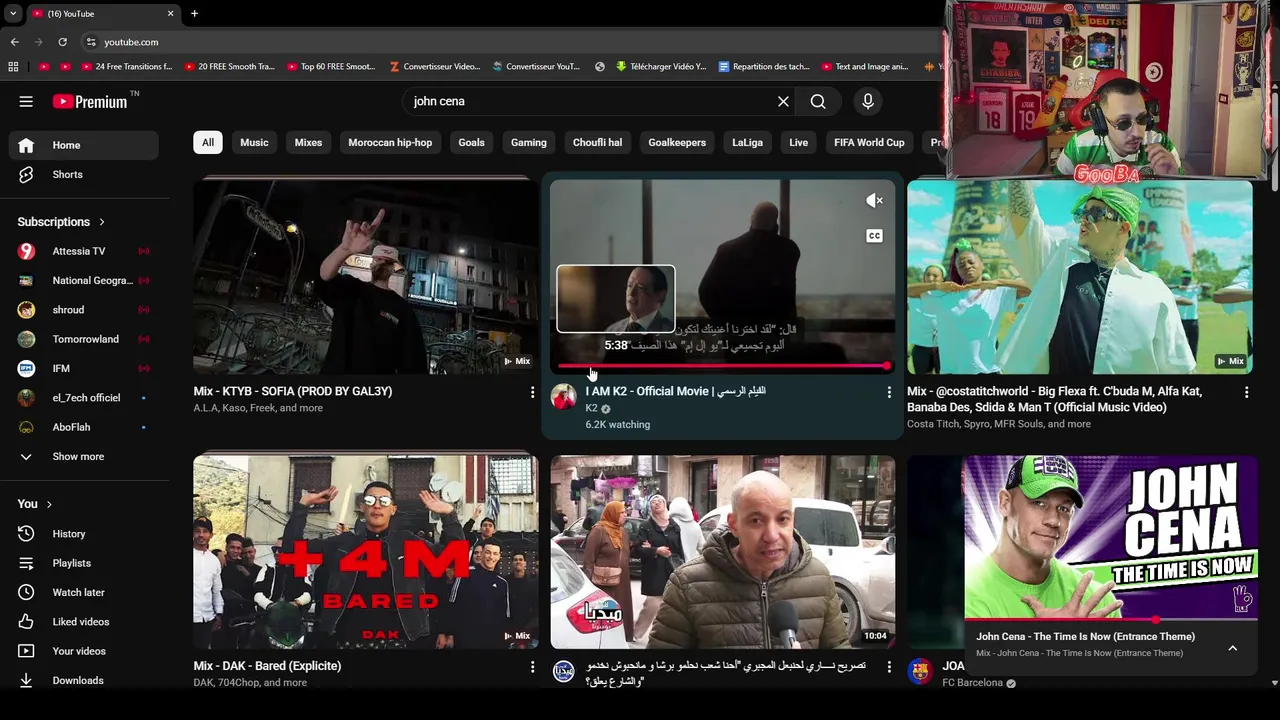Clear the search box with the X icon
Image resolution: width=1280 pixels, height=720 pixels.
click(x=783, y=101)
